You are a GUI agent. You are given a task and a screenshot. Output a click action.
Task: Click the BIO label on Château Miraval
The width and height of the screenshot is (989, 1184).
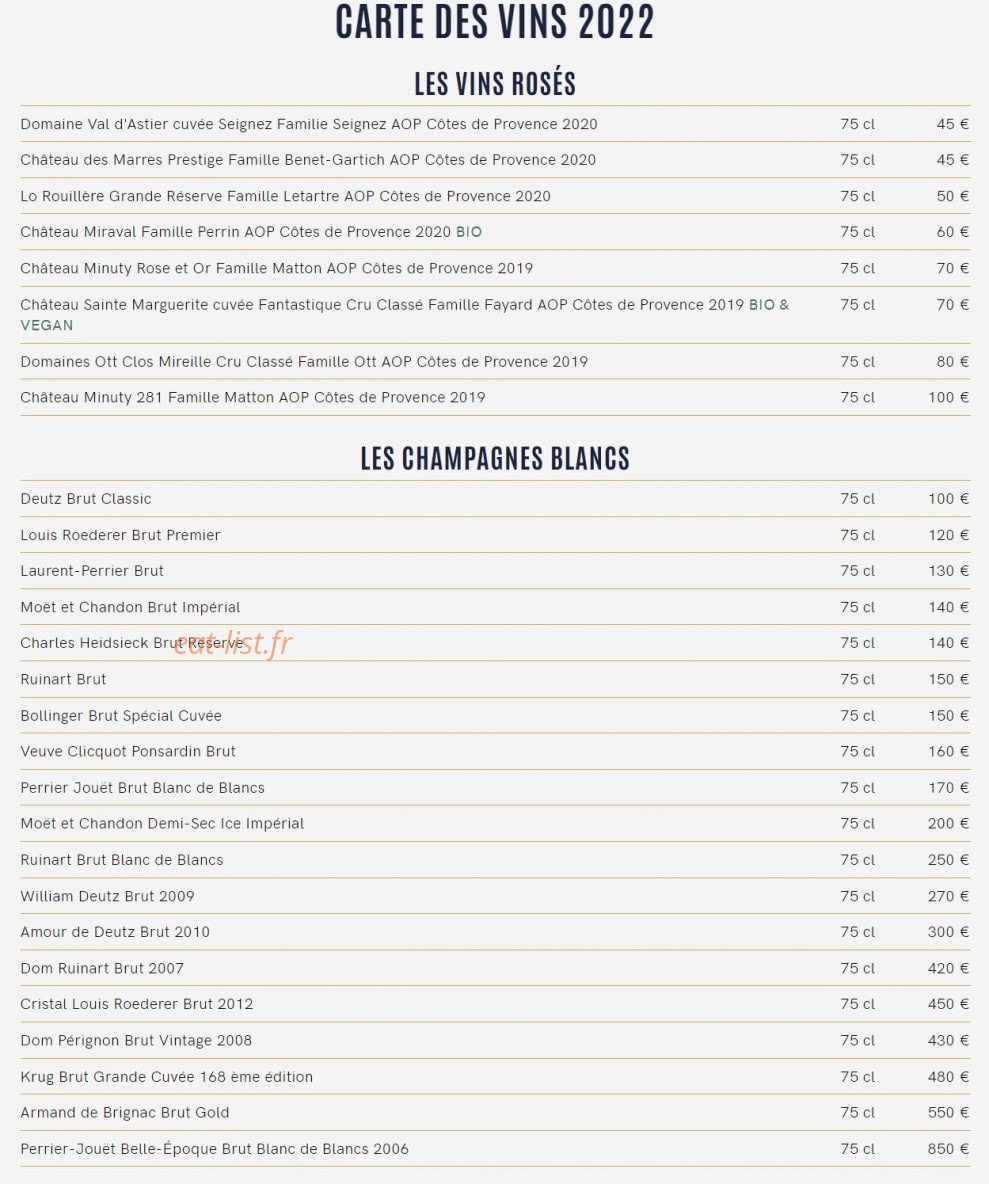(469, 232)
